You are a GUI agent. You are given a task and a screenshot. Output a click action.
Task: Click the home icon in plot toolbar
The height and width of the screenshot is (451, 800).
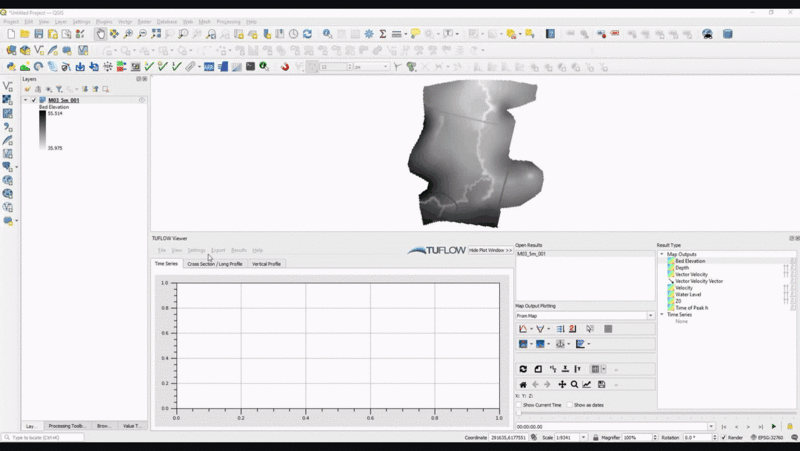tap(522, 384)
